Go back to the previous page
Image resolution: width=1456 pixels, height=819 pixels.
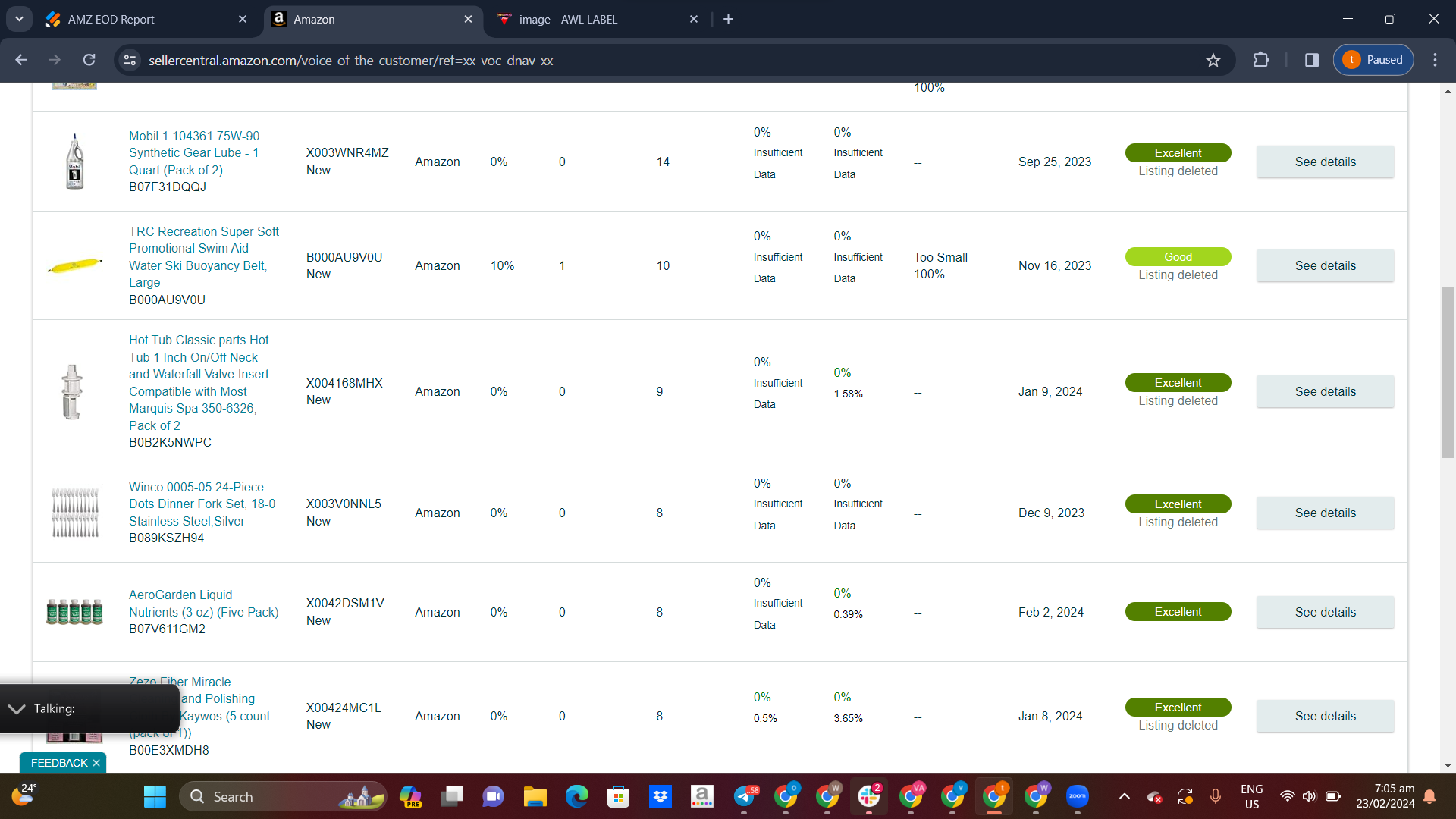pos(21,60)
